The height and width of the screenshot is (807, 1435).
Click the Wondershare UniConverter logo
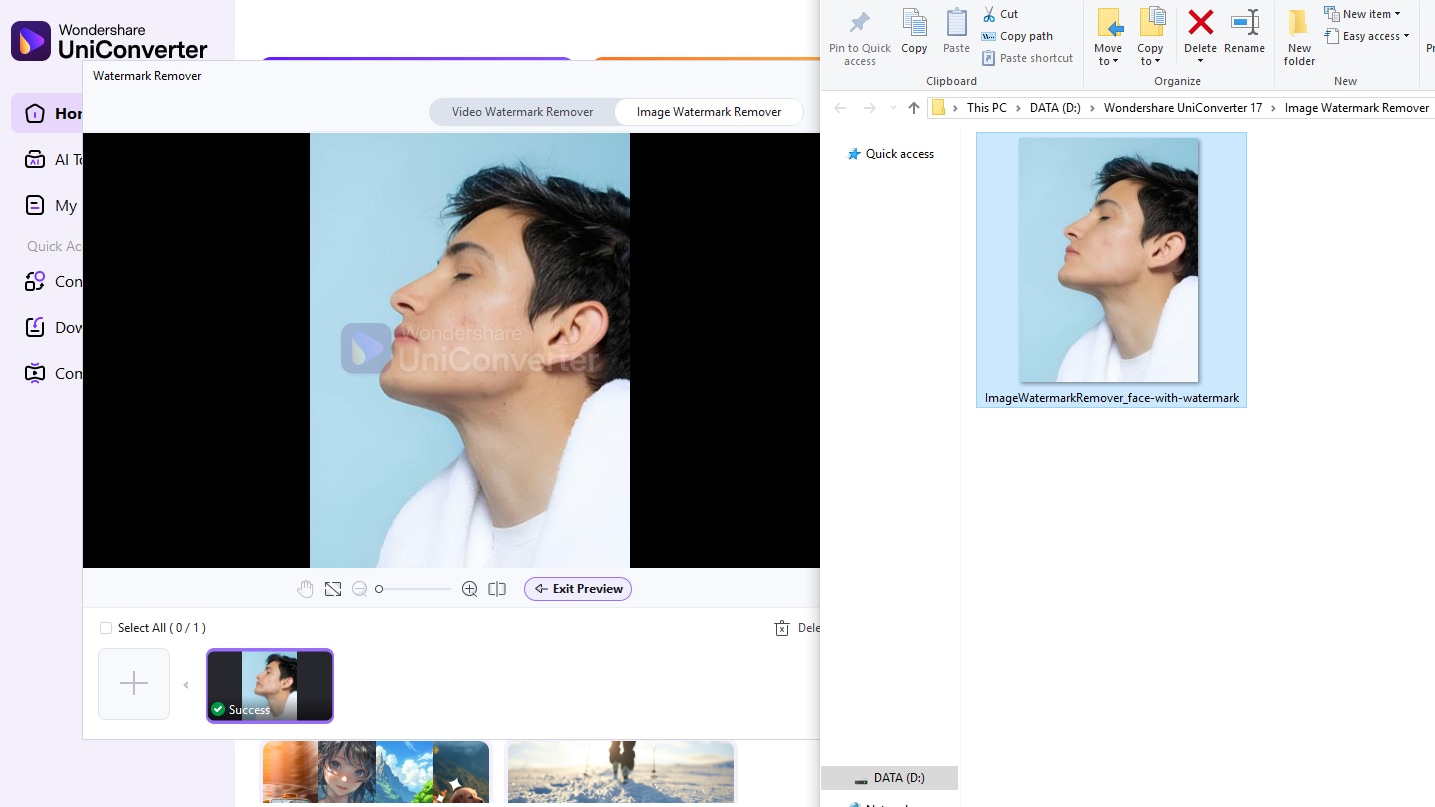(109, 41)
